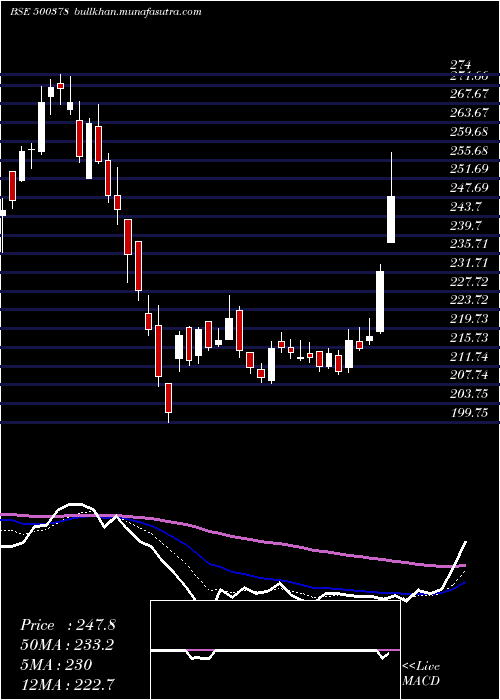Click the 50MA : 233.2 readout

[x=67, y=645]
